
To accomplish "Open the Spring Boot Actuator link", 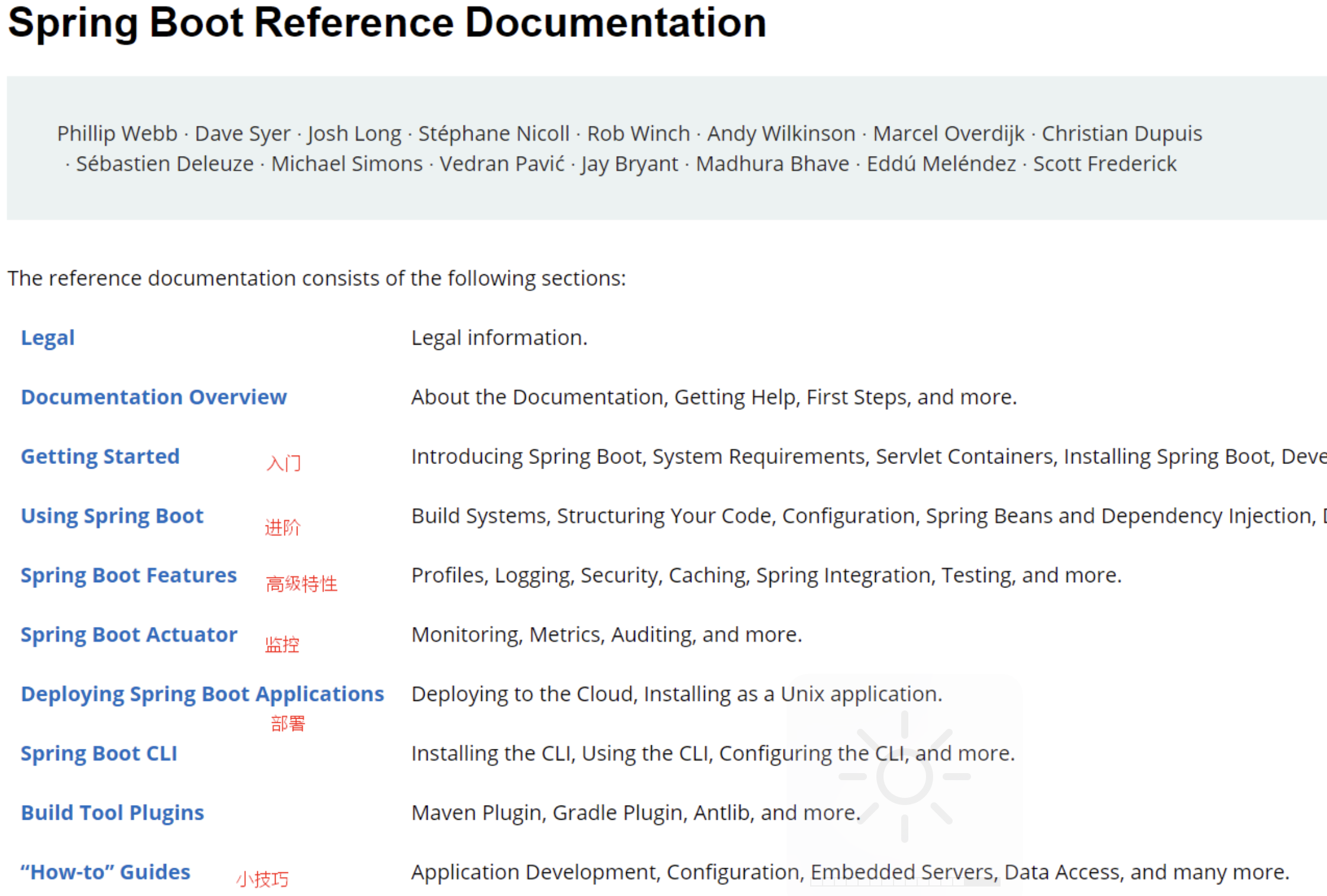I will [x=129, y=635].
